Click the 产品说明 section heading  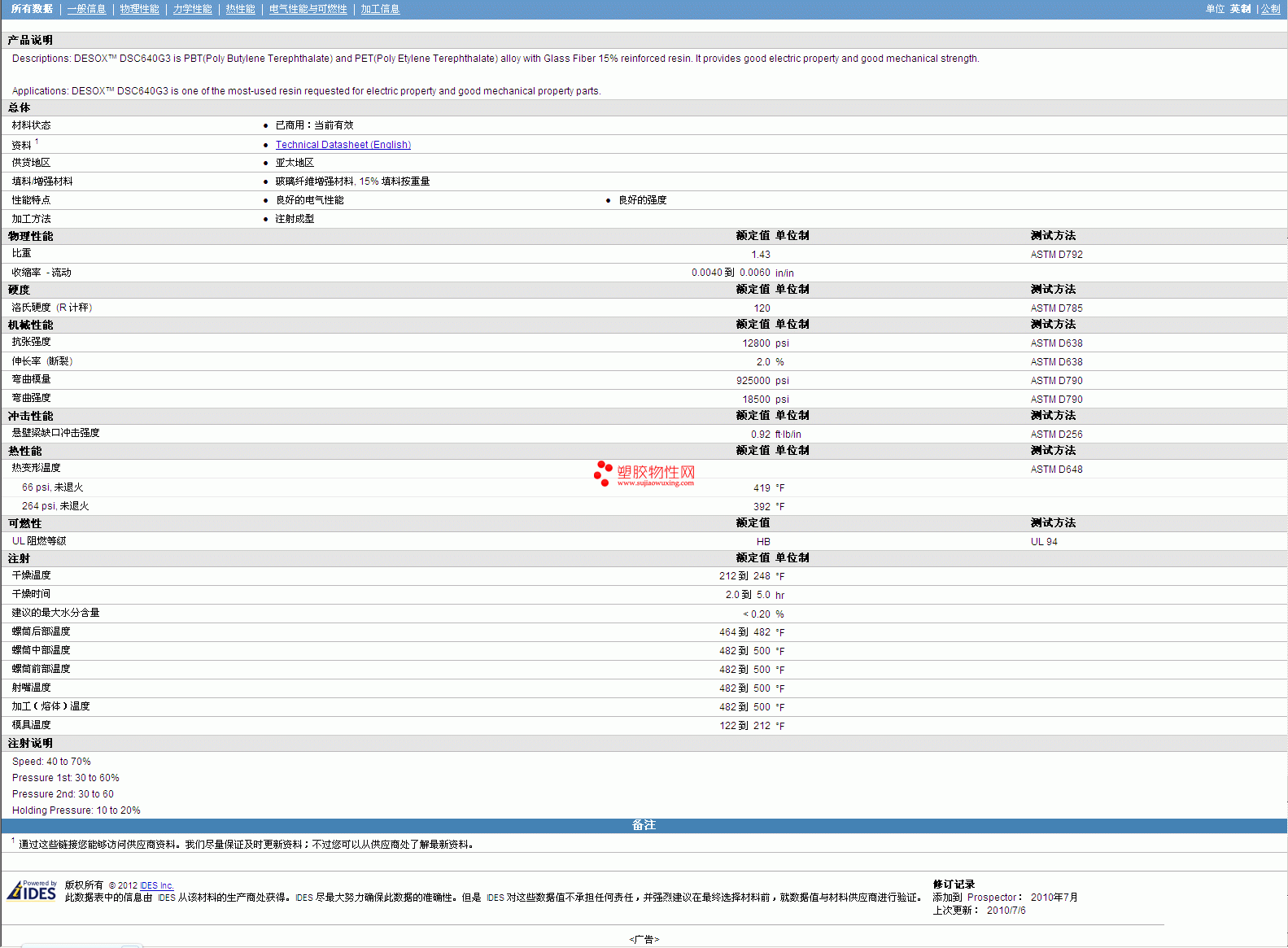pyautogui.click(x=30, y=40)
